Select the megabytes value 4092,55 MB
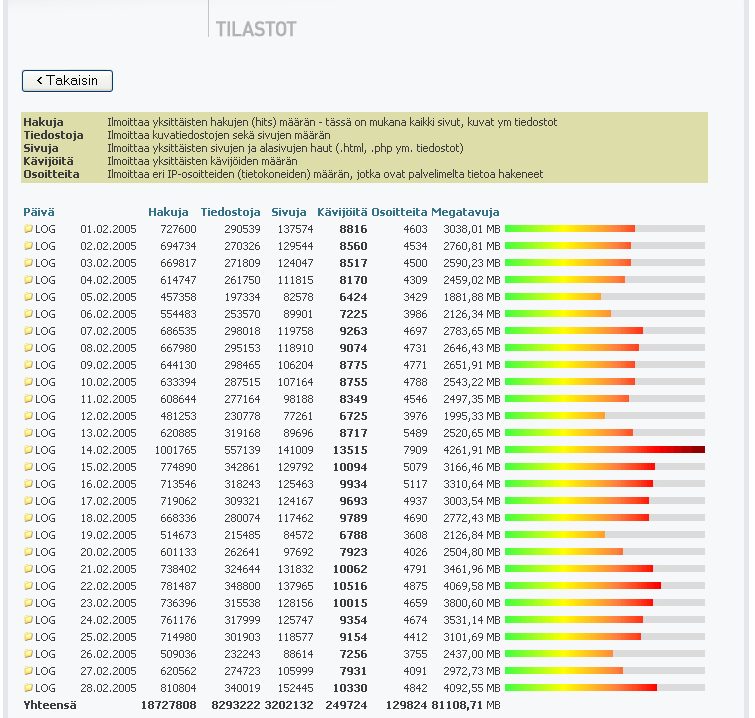The width and height of the screenshot is (755, 718). point(472,688)
